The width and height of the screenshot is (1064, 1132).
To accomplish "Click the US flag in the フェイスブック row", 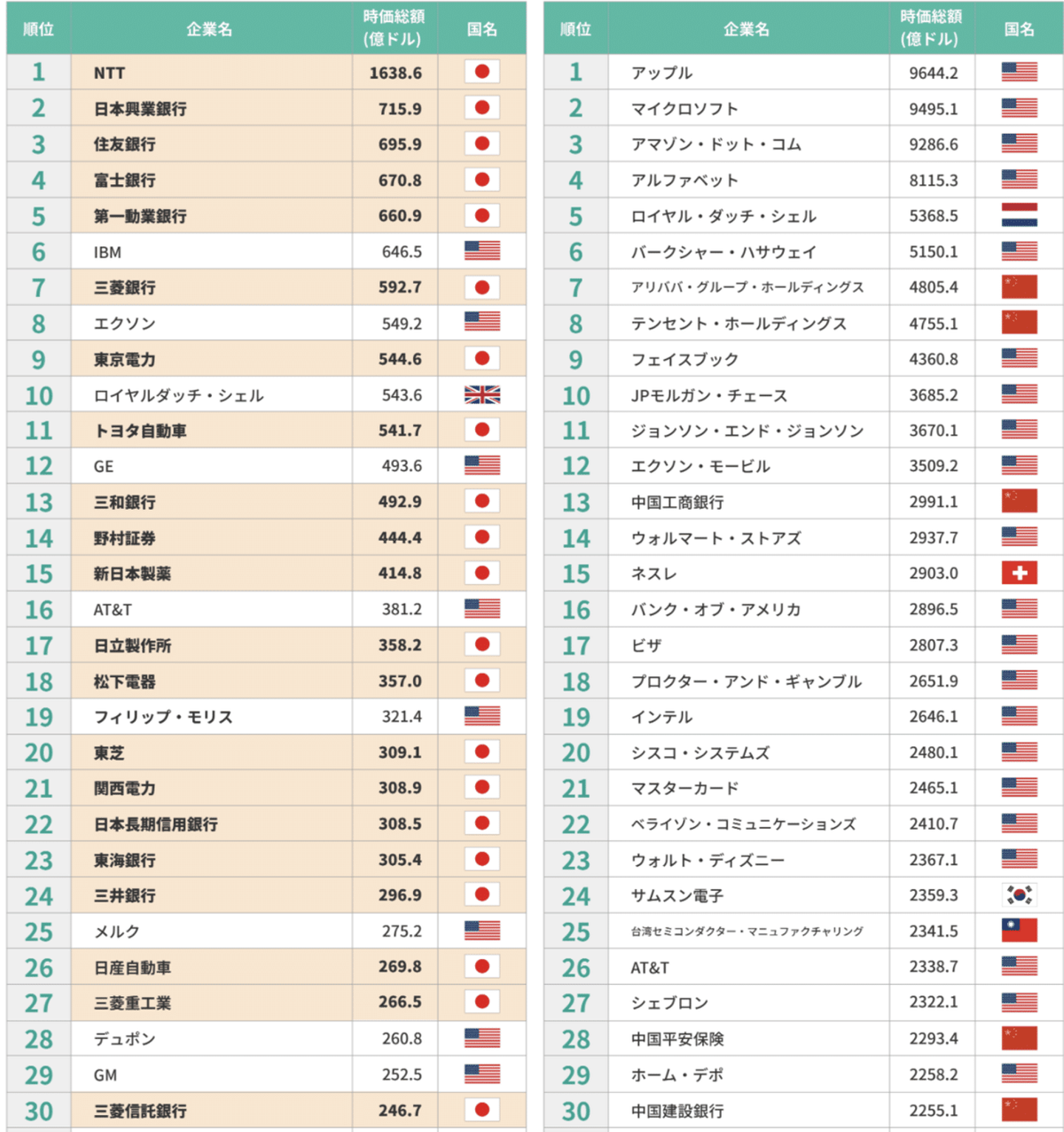I will click(x=1020, y=358).
